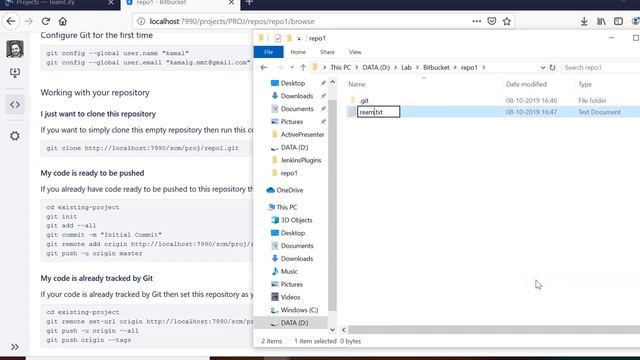The image size is (640, 360).
Task: Open Bitbucket repository settings gear
Action: (x=15, y=136)
